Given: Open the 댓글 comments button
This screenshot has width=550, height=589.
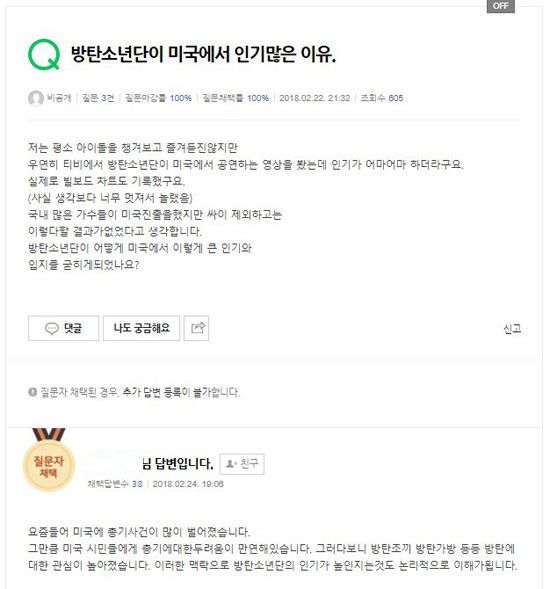Looking at the screenshot, I should (63, 328).
